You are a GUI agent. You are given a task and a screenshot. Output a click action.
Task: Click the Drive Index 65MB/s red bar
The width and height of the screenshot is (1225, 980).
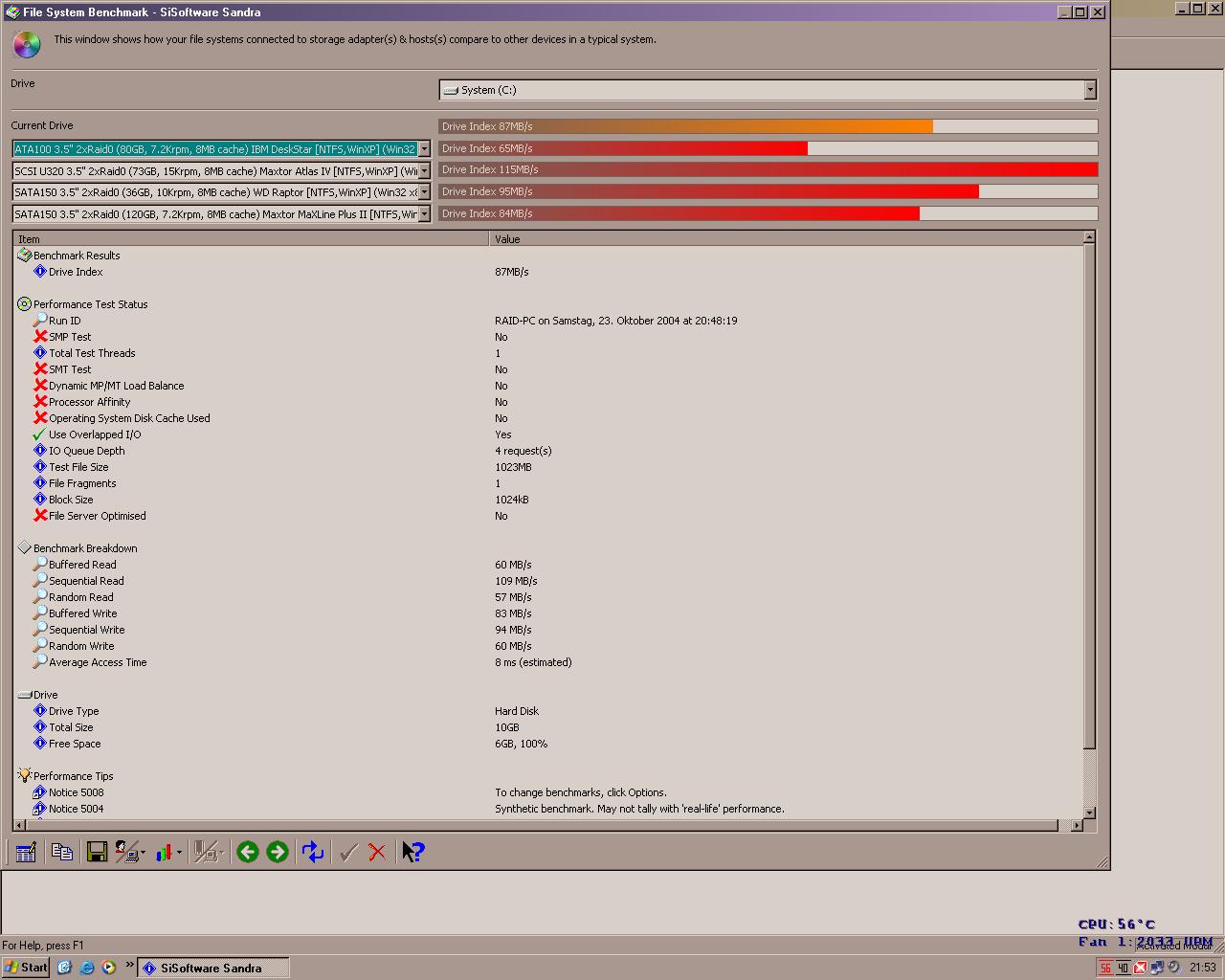coord(768,148)
